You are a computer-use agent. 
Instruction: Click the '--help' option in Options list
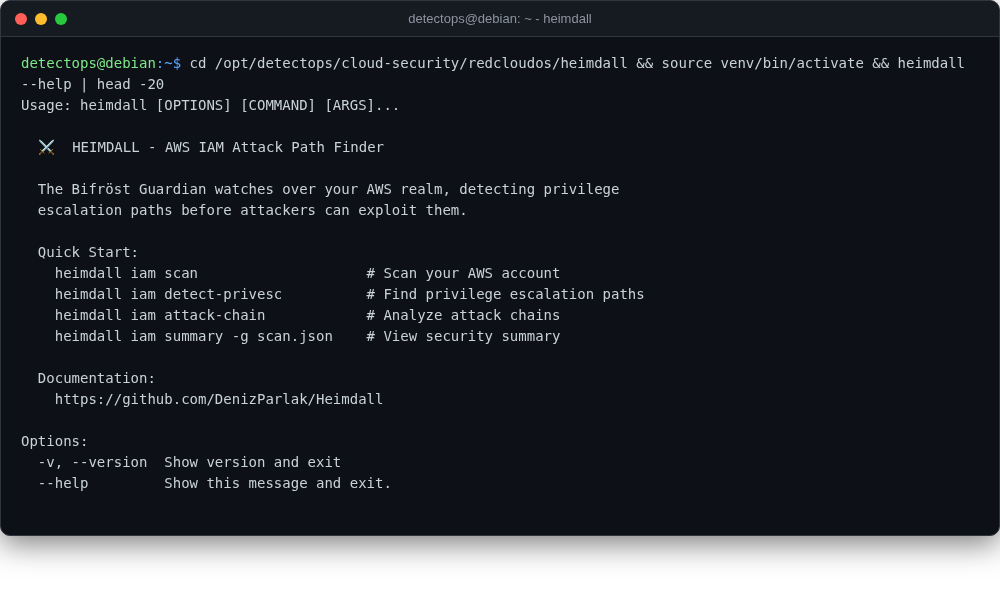point(63,483)
